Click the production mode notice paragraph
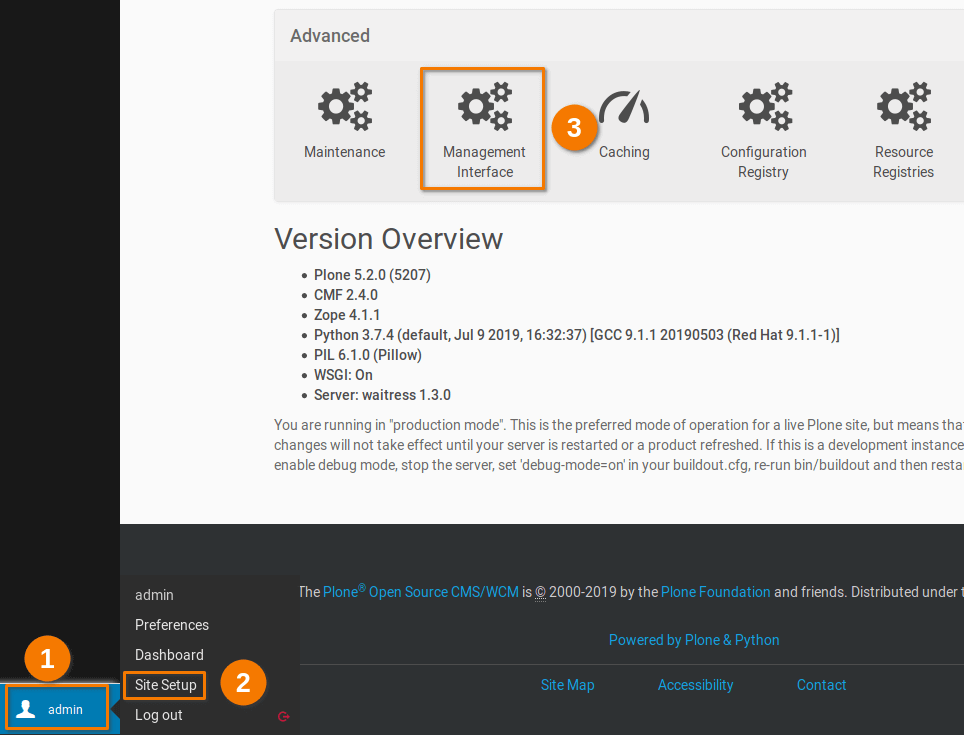964x735 pixels. tap(618, 445)
